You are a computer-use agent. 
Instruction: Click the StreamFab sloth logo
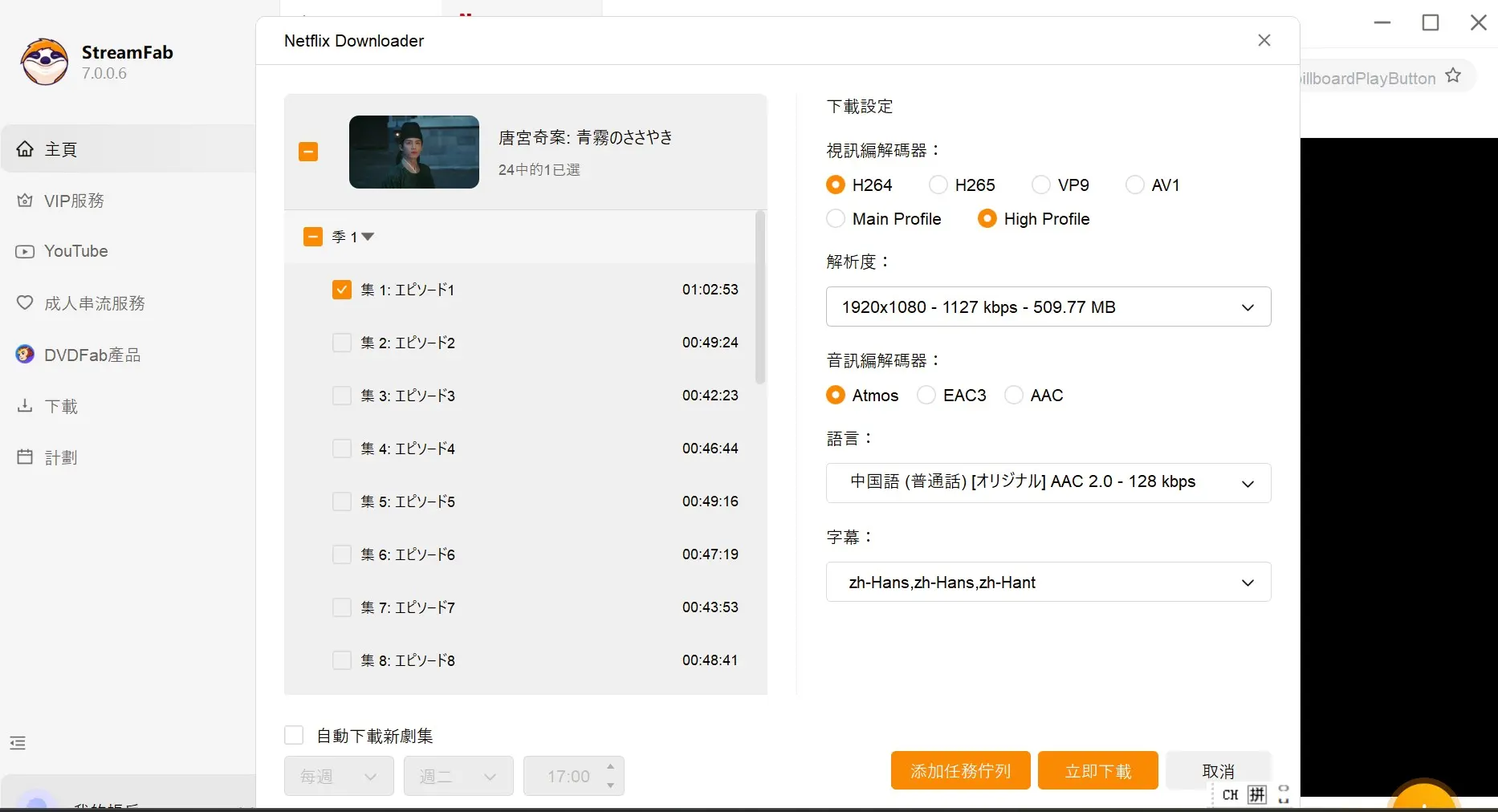45,62
